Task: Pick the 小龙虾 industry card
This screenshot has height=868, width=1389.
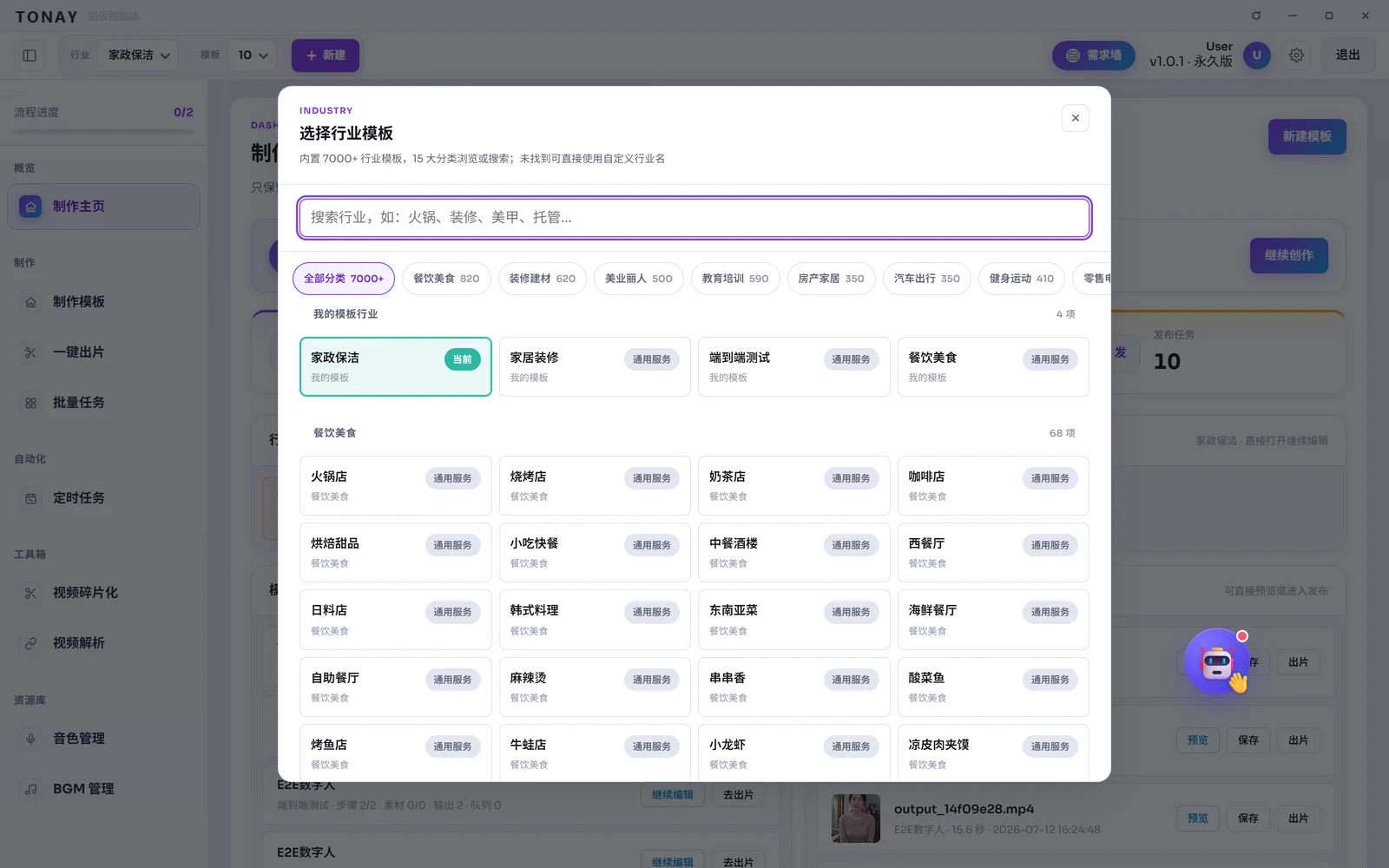Action: tap(793, 753)
